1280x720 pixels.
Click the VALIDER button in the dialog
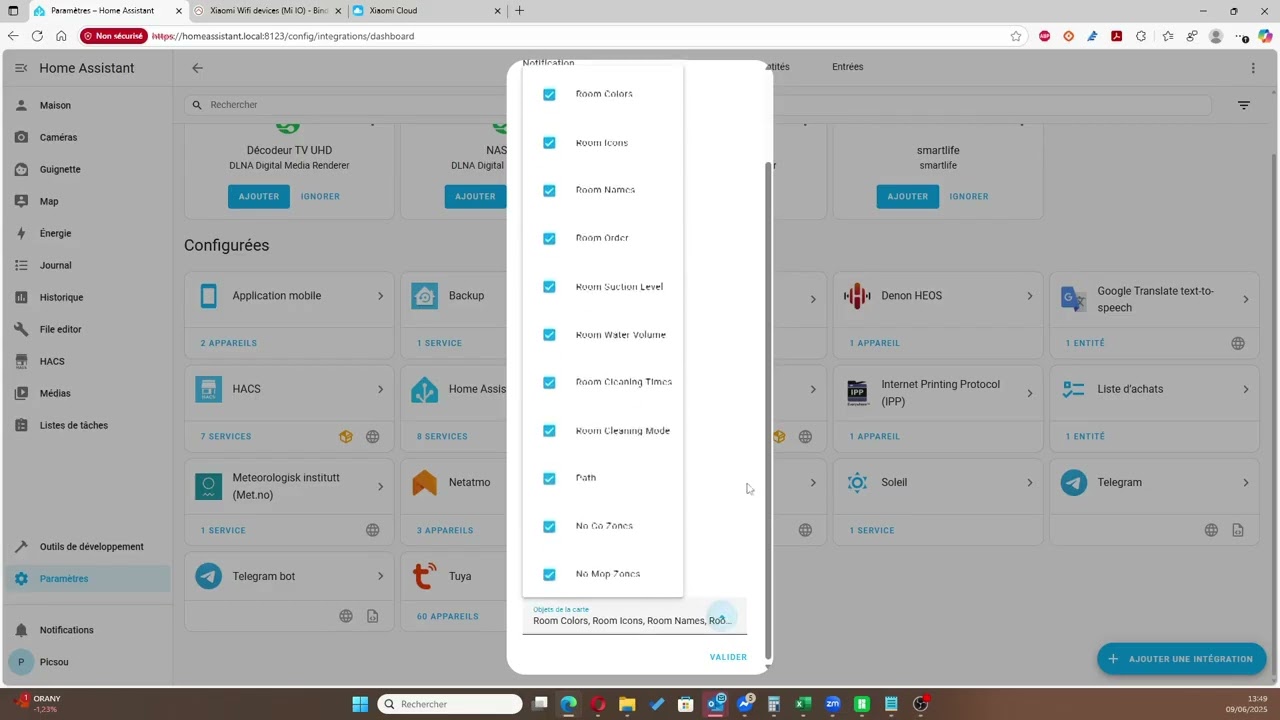(728, 657)
